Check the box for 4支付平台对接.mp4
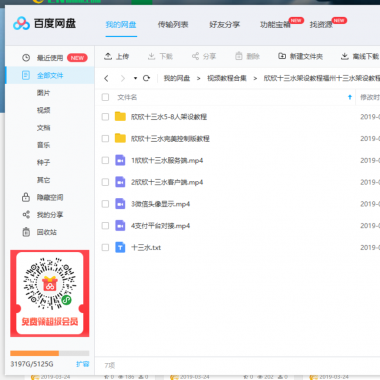Viewport: 380px width, 380px height. tap(105, 226)
